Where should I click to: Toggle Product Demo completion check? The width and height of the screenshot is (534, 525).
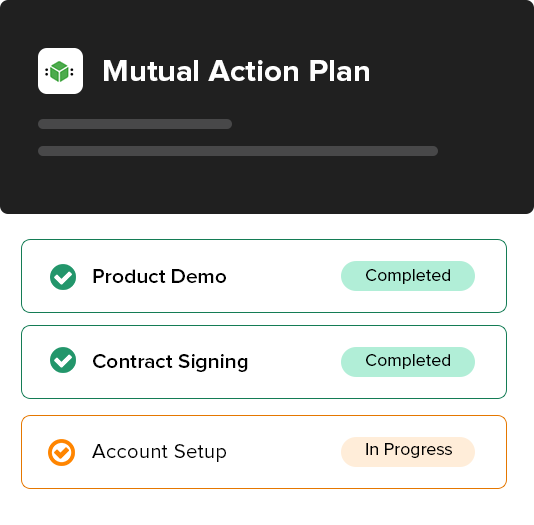click(x=63, y=277)
